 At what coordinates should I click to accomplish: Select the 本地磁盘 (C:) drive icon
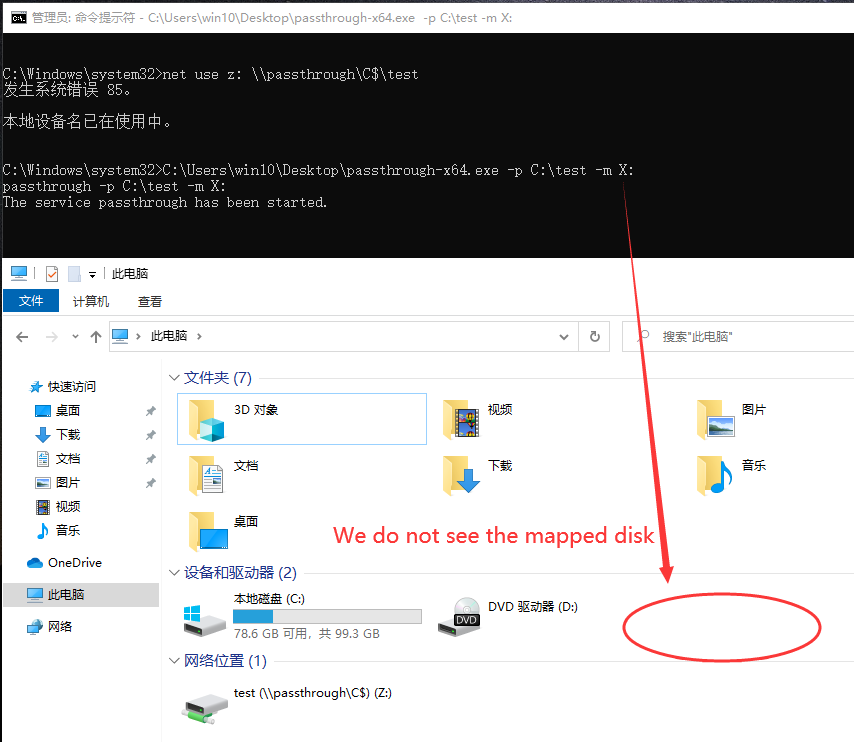point(204,621)
